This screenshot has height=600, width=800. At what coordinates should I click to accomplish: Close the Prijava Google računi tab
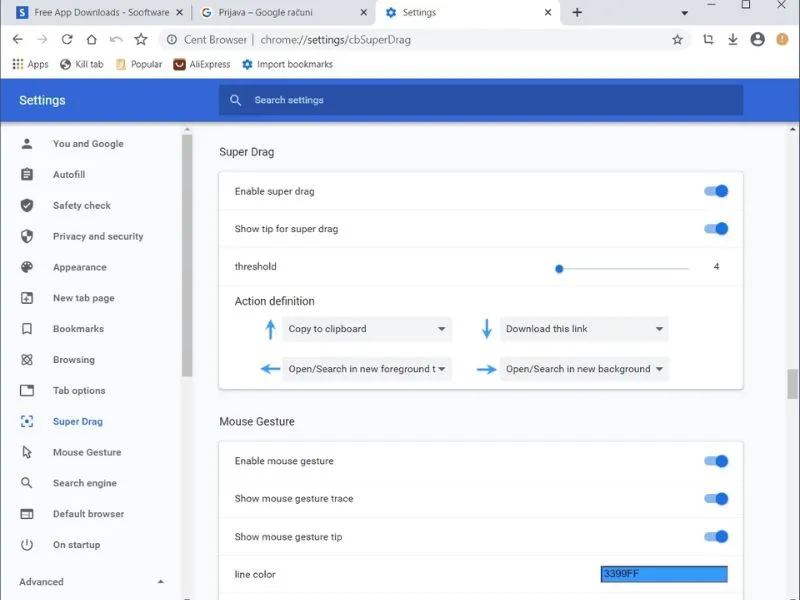(x=364, y=12)
